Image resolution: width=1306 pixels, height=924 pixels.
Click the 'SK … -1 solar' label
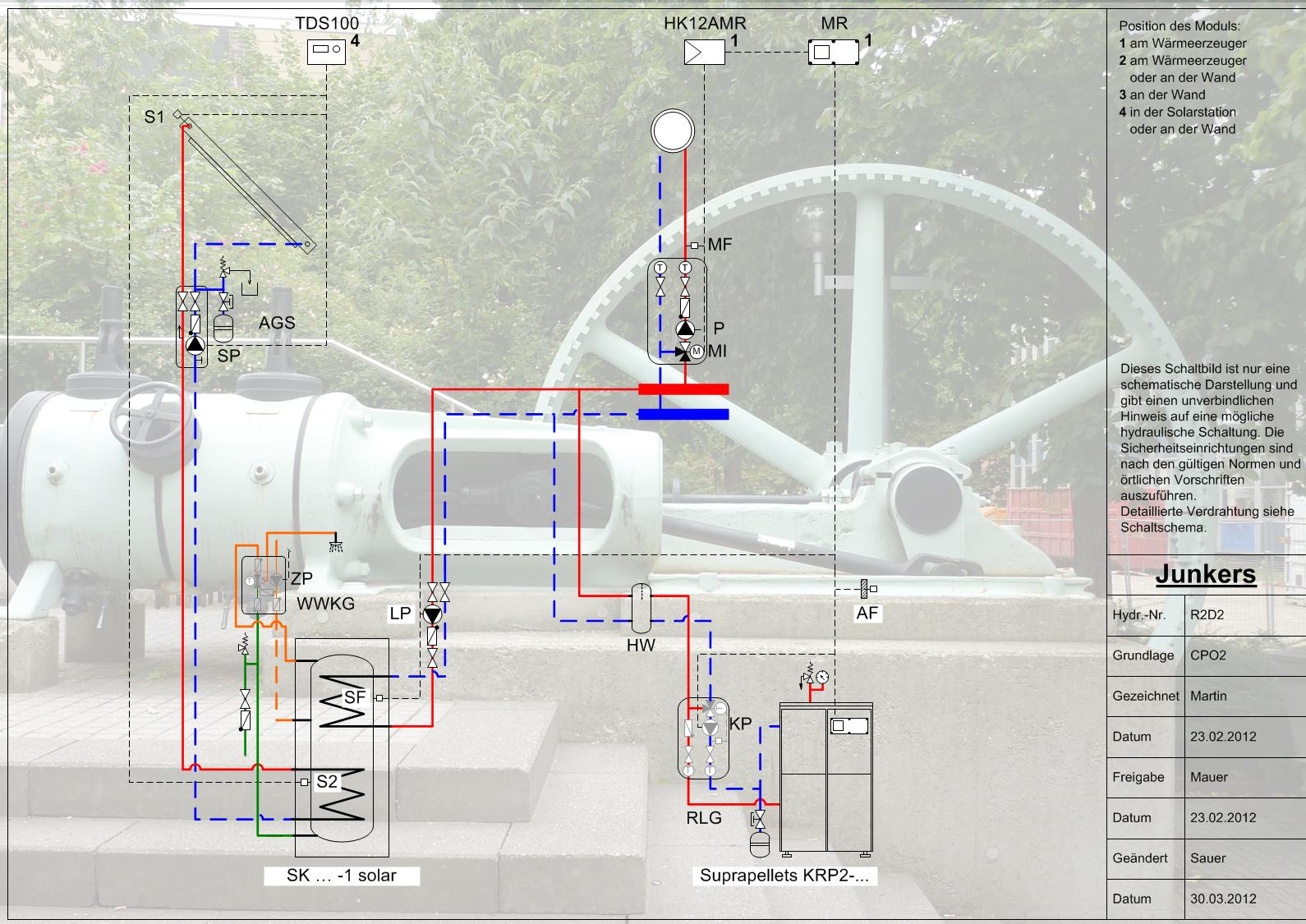pyautogui.click(x=342, y=876)
